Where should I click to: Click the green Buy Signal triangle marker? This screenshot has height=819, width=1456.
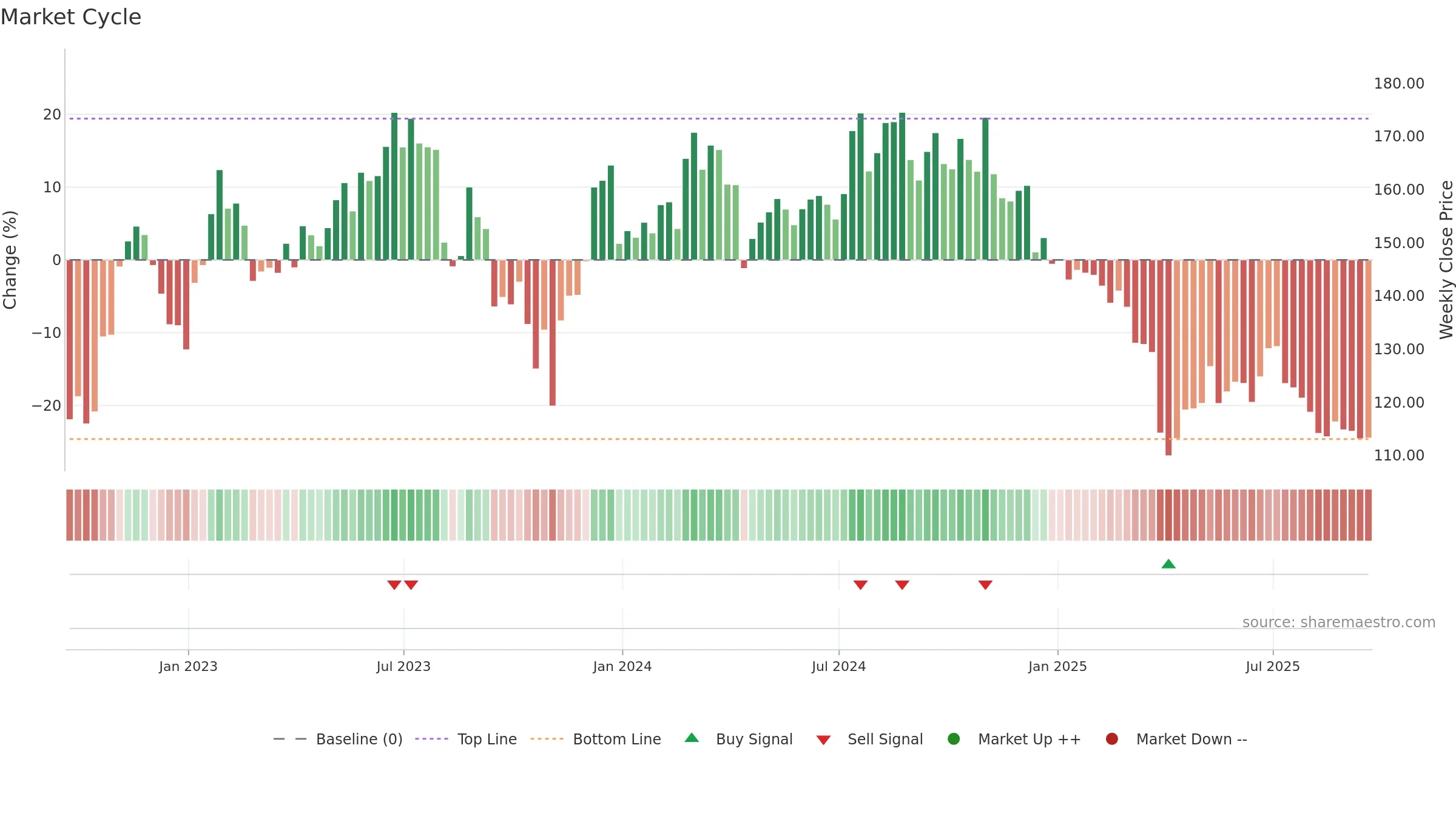1168,564
